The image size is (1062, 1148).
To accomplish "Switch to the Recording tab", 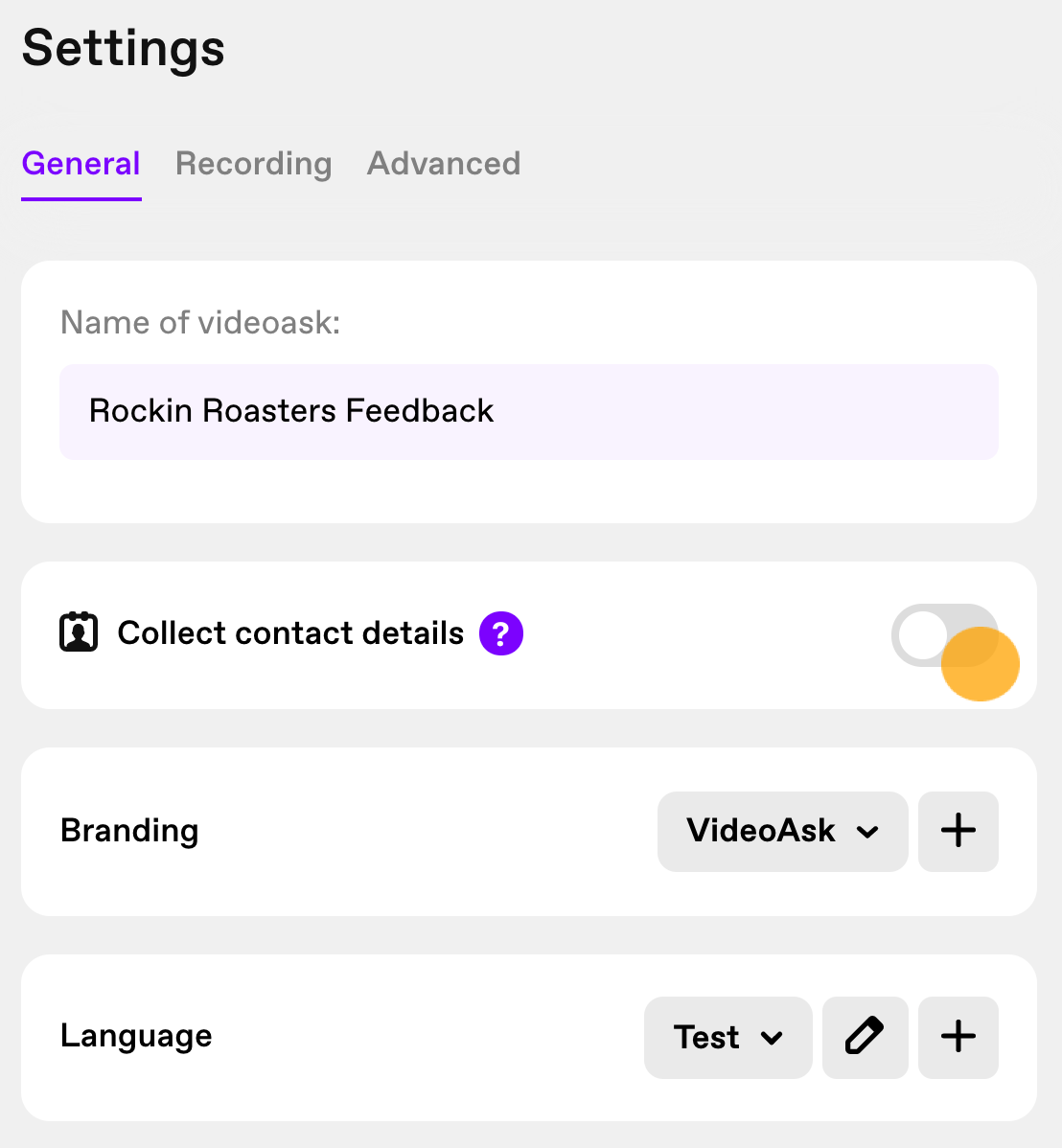I will click(x=253, y=164).
